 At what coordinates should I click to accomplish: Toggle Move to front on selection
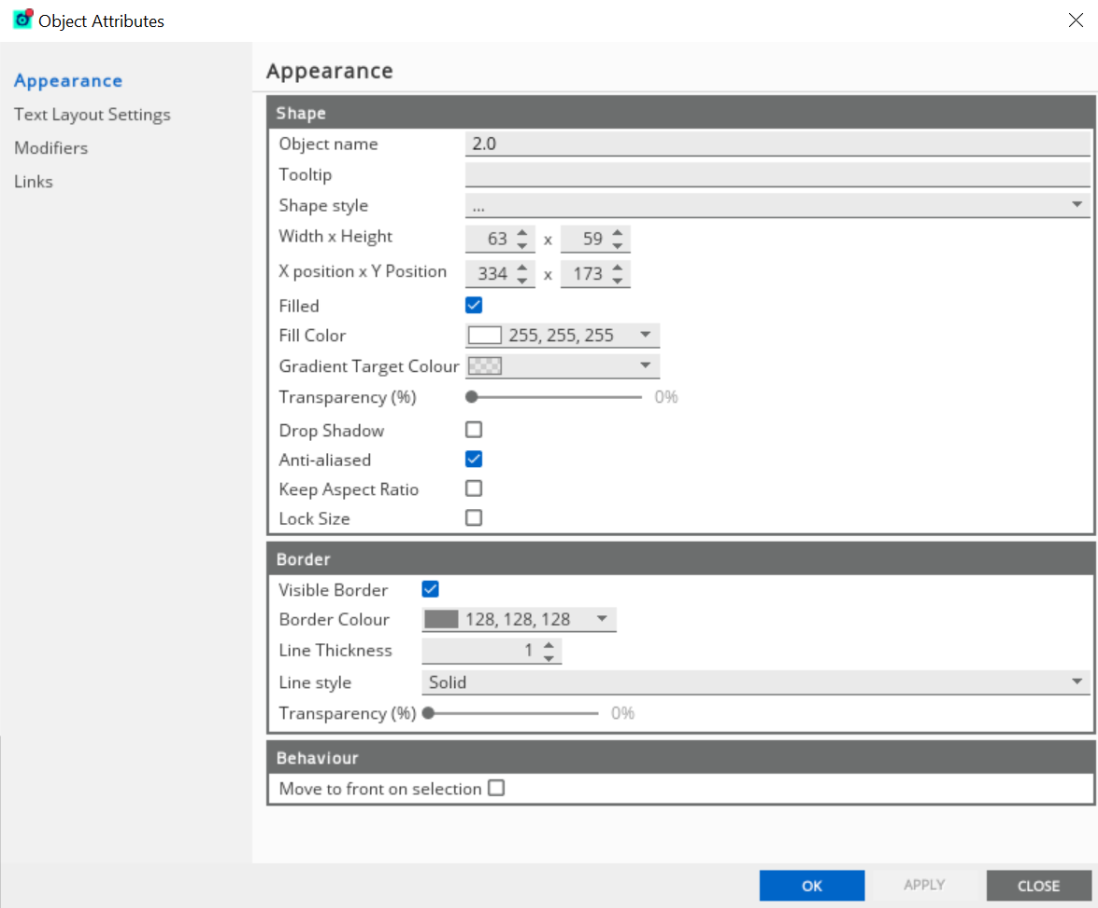[497, 788]
